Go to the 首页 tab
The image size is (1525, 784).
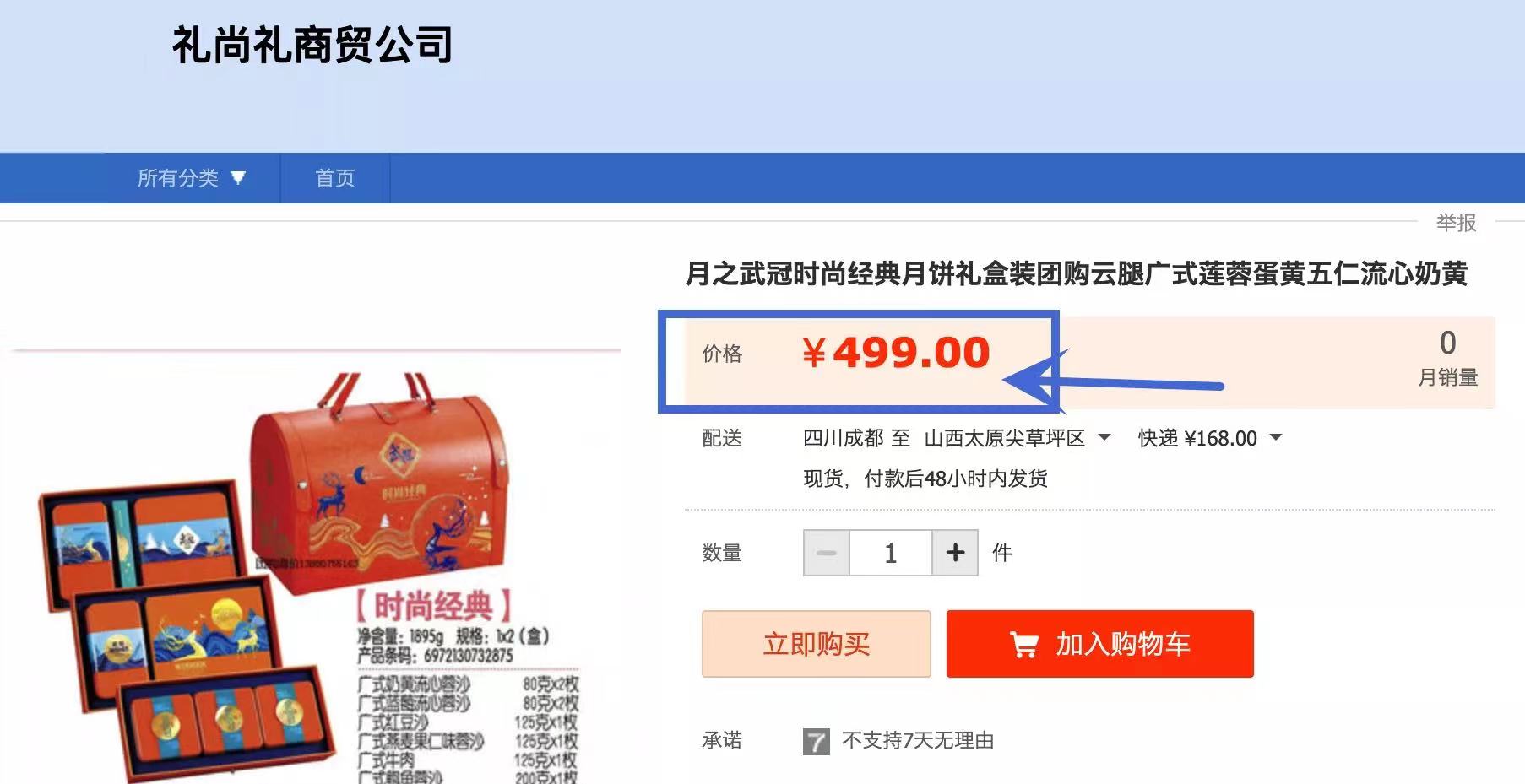tap(335, 178)
